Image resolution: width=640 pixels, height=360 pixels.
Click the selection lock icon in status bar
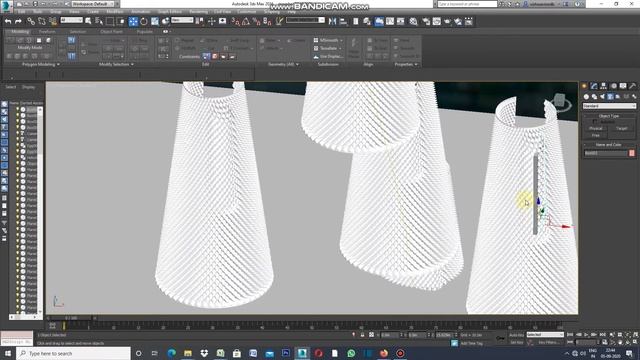pyautogui.click(x=362, y=335)
